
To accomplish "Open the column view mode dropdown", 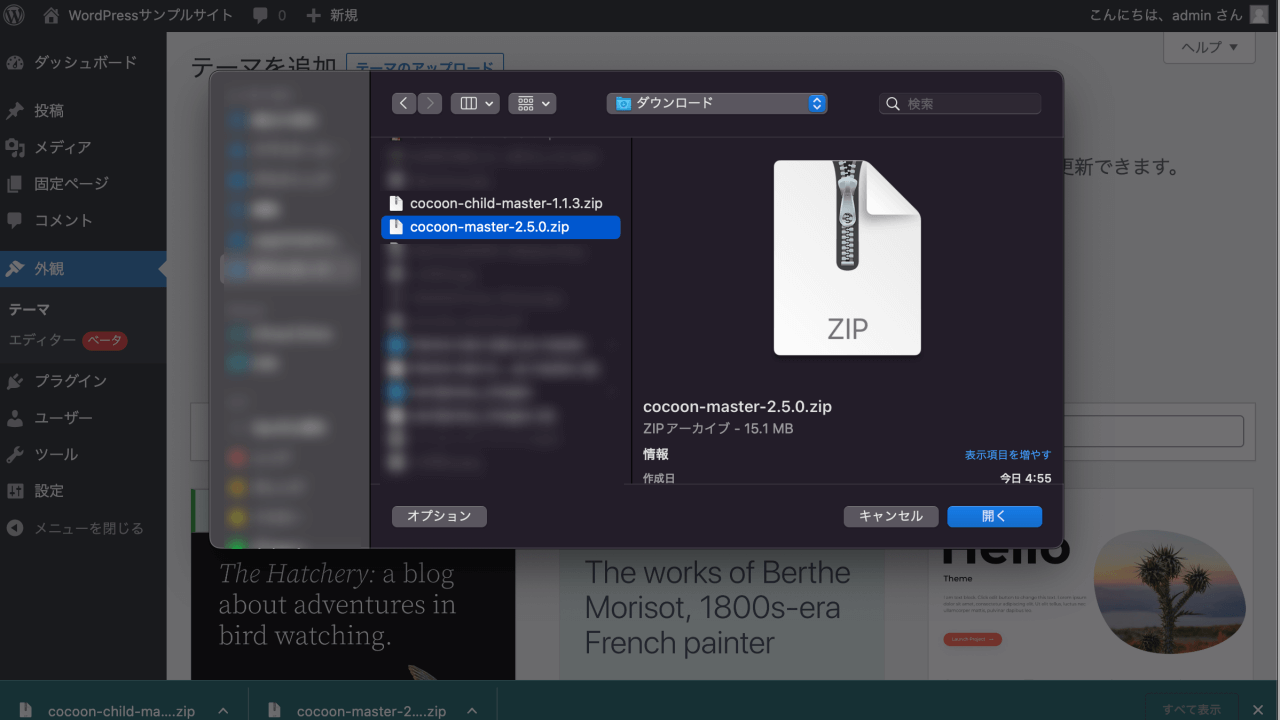I will click(475, 103).
